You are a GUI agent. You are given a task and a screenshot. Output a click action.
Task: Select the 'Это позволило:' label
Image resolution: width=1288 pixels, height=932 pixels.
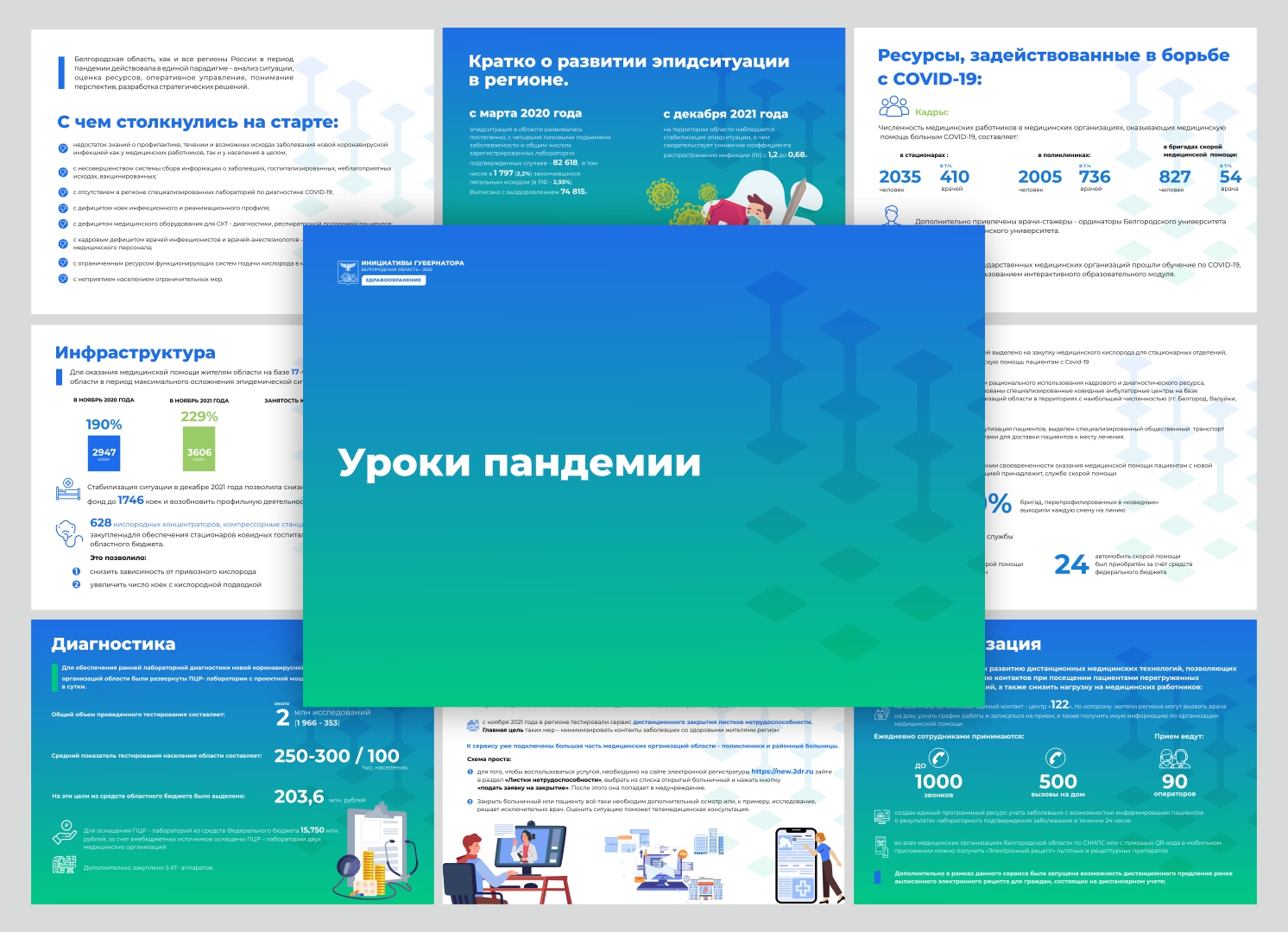coord(118,557)
